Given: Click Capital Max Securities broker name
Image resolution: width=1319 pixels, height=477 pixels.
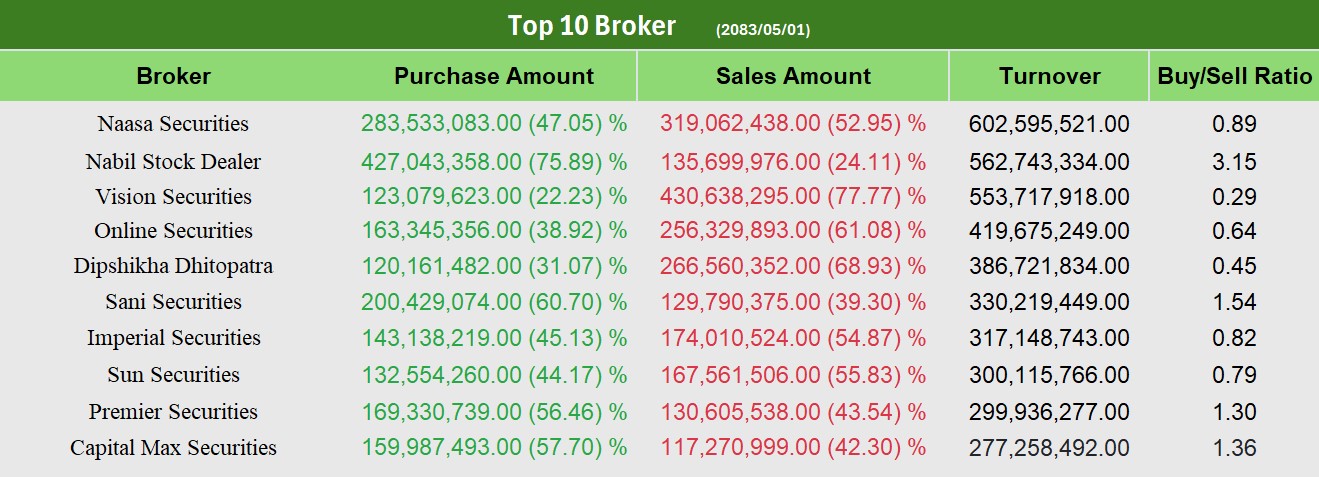Looking at the screenshot, I should [x=173, y=448].
